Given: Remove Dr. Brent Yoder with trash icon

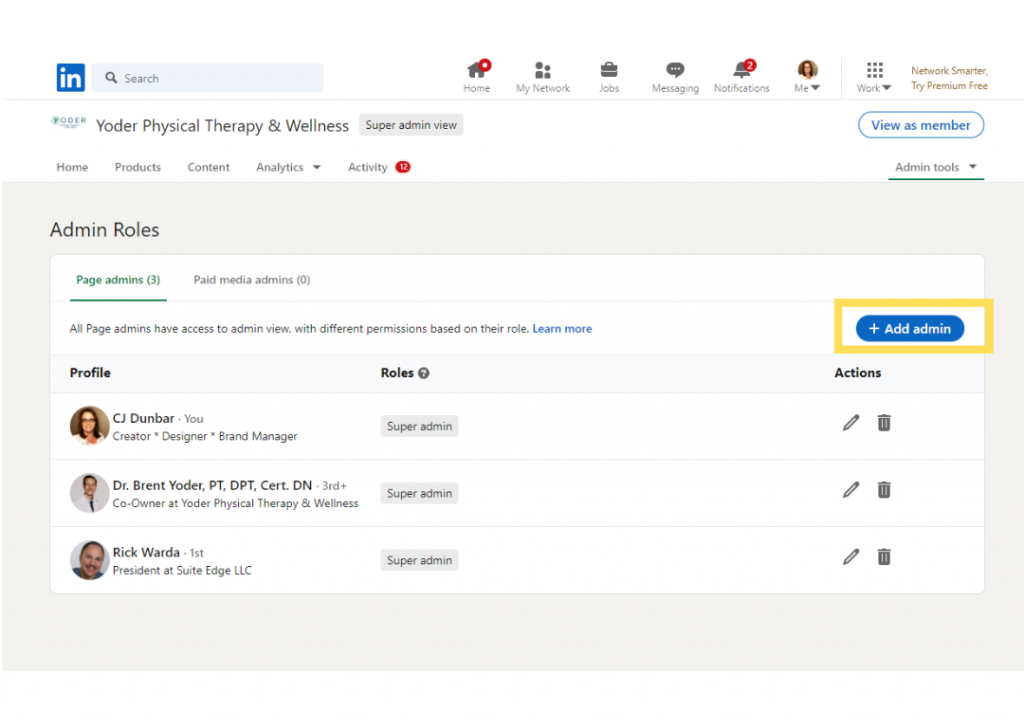Looking at the screenshot, I should coord(884,490).
